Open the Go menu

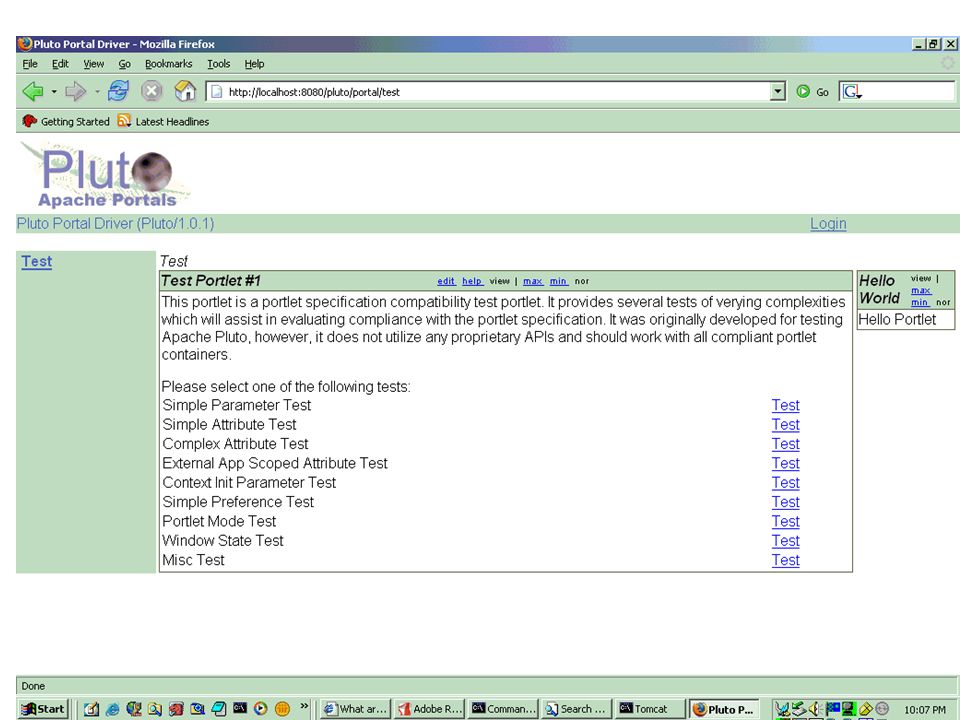125,64
